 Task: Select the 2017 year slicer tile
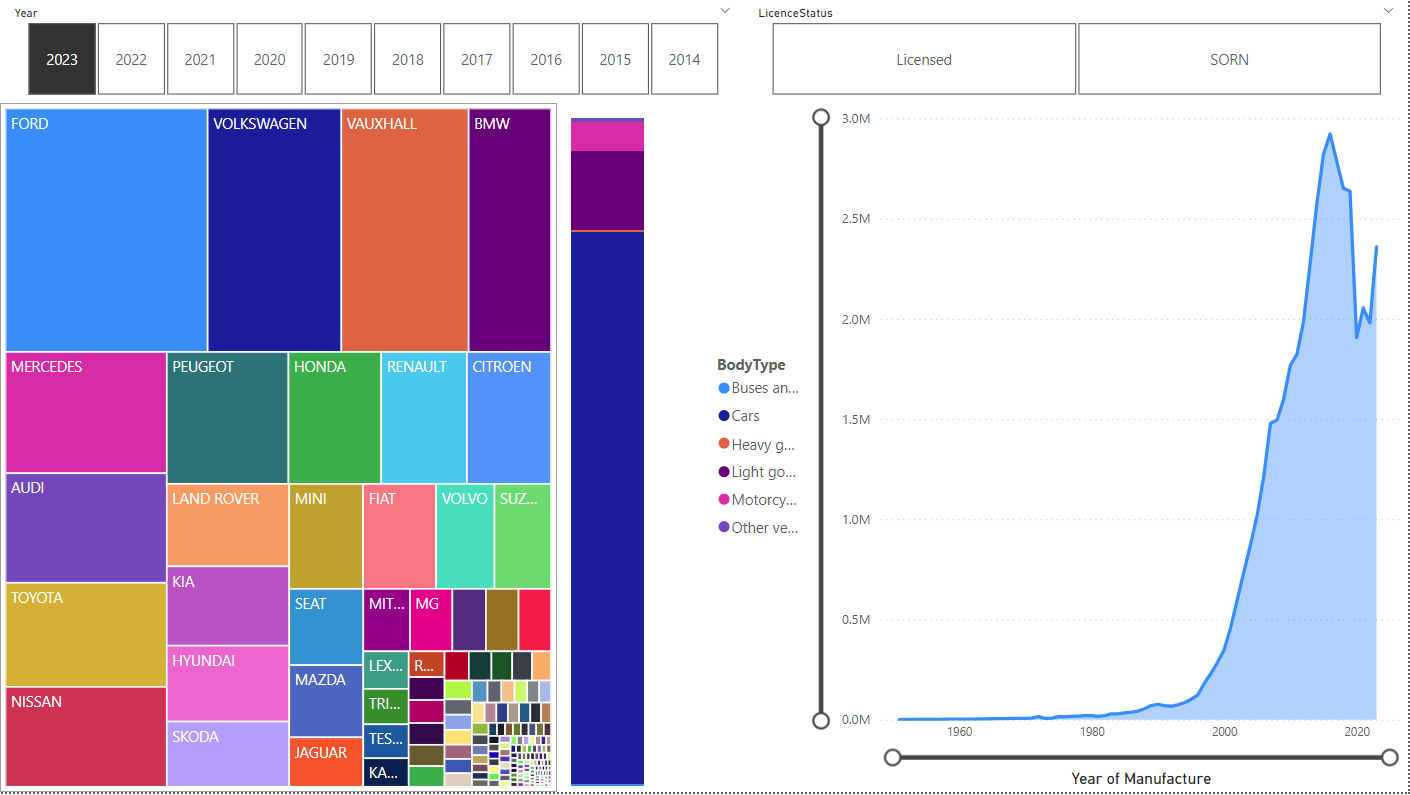477,59
